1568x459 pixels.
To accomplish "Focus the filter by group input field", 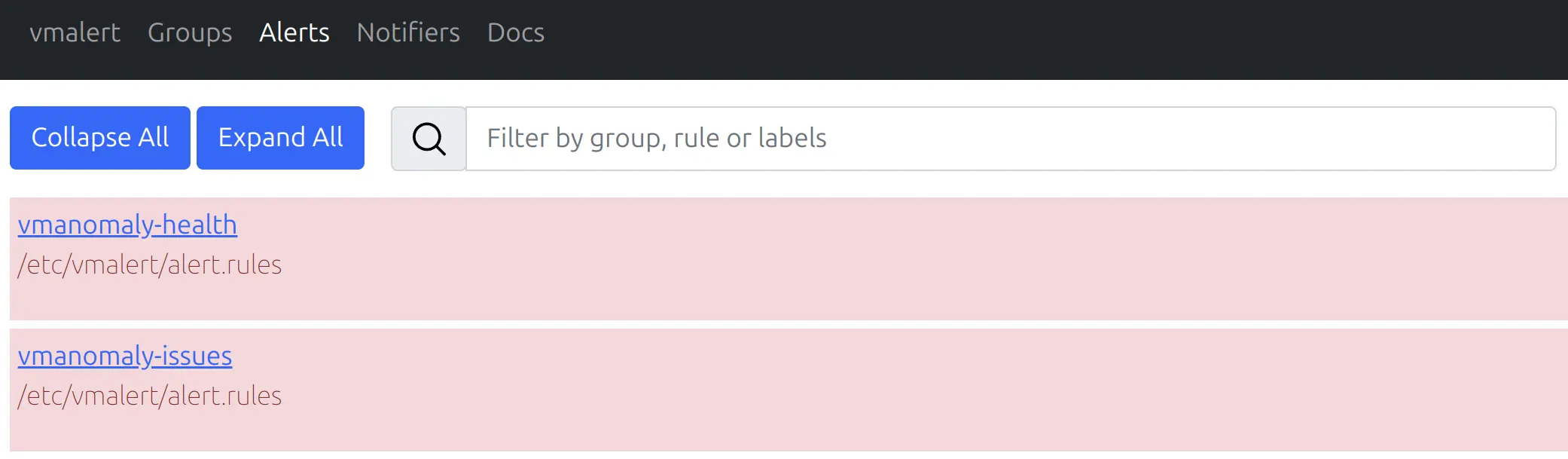I will click(x=1009, y=139).
